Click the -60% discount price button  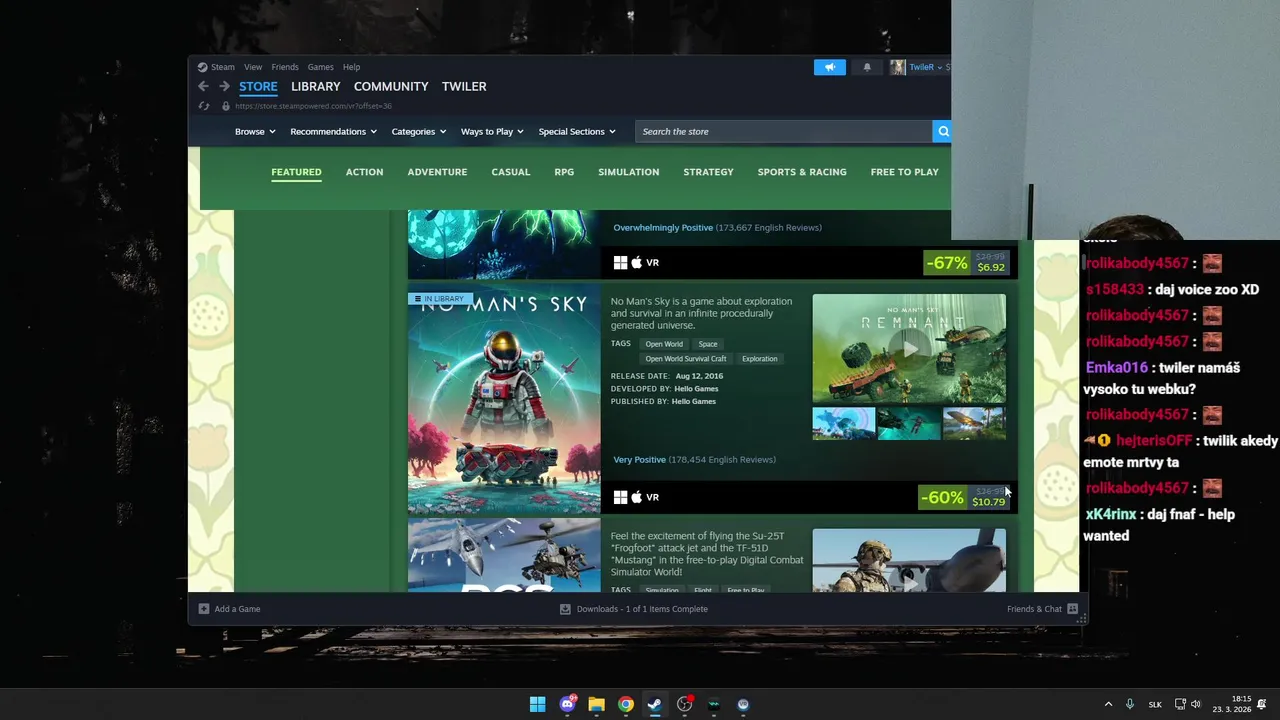point(964,497)
